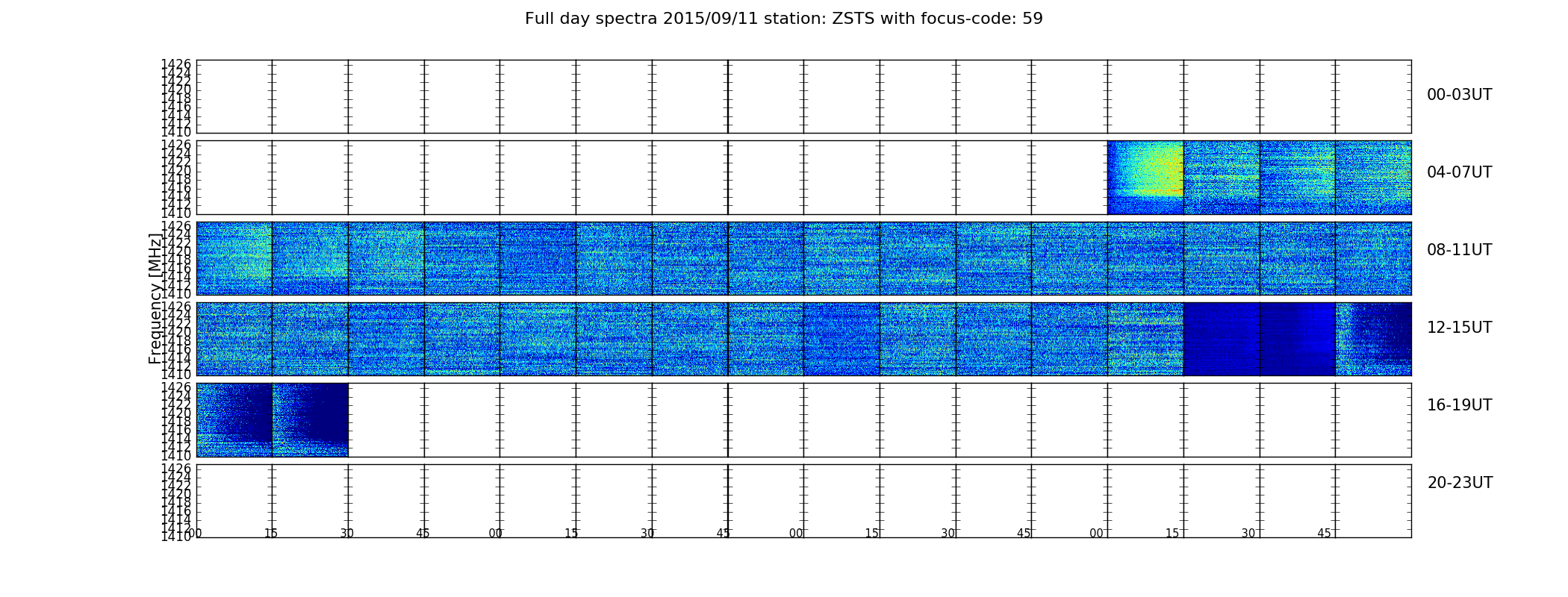Click the spectrogram data in the 16-19UT row
1568x597 pixels.
(272, 419)
